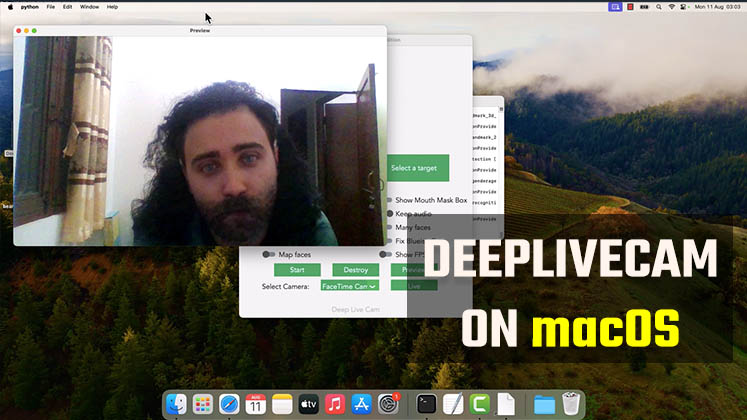The width and height of the screenshot is (747, 420).
Task: Open the Edit menu
Action: point(67,7)
